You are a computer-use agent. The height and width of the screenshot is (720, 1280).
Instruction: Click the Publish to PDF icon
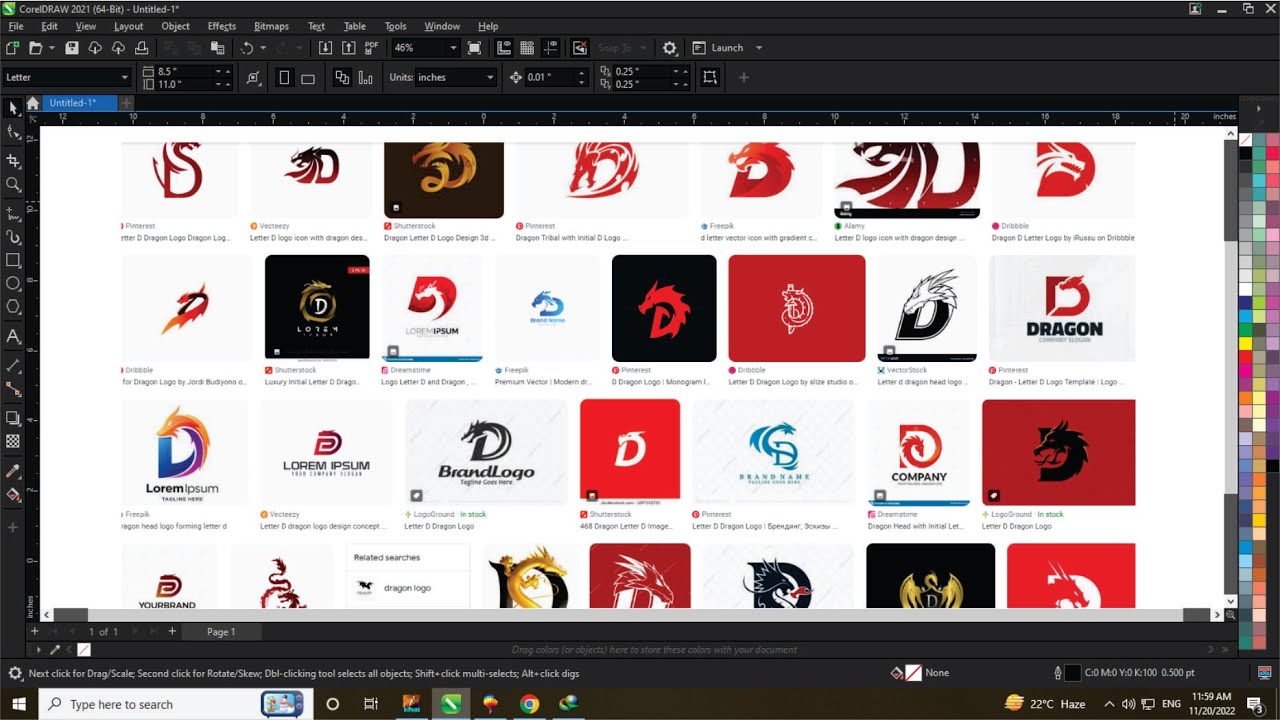[372, 48]
